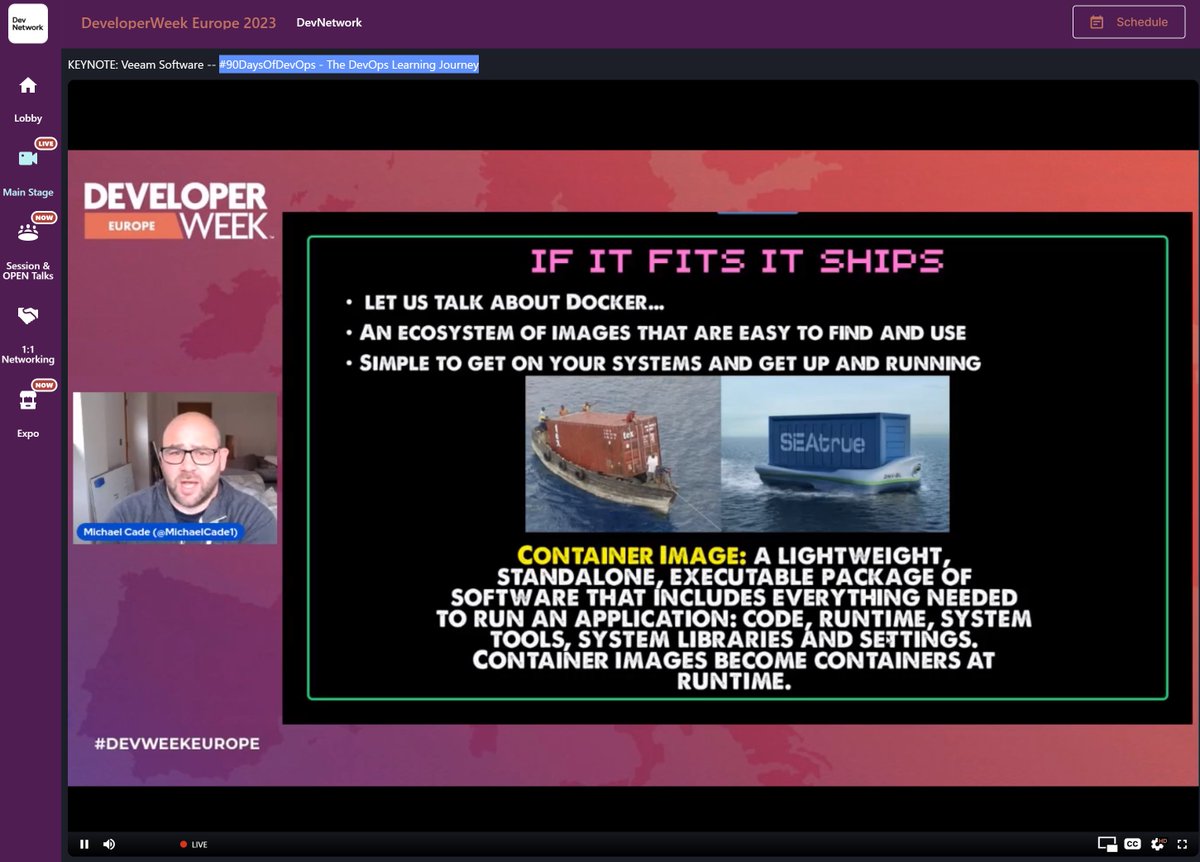Viewport: 1200px width, 862px height.
Task: Open 1:1 Networking handshake icon
Action: click(x=28, y=316)
